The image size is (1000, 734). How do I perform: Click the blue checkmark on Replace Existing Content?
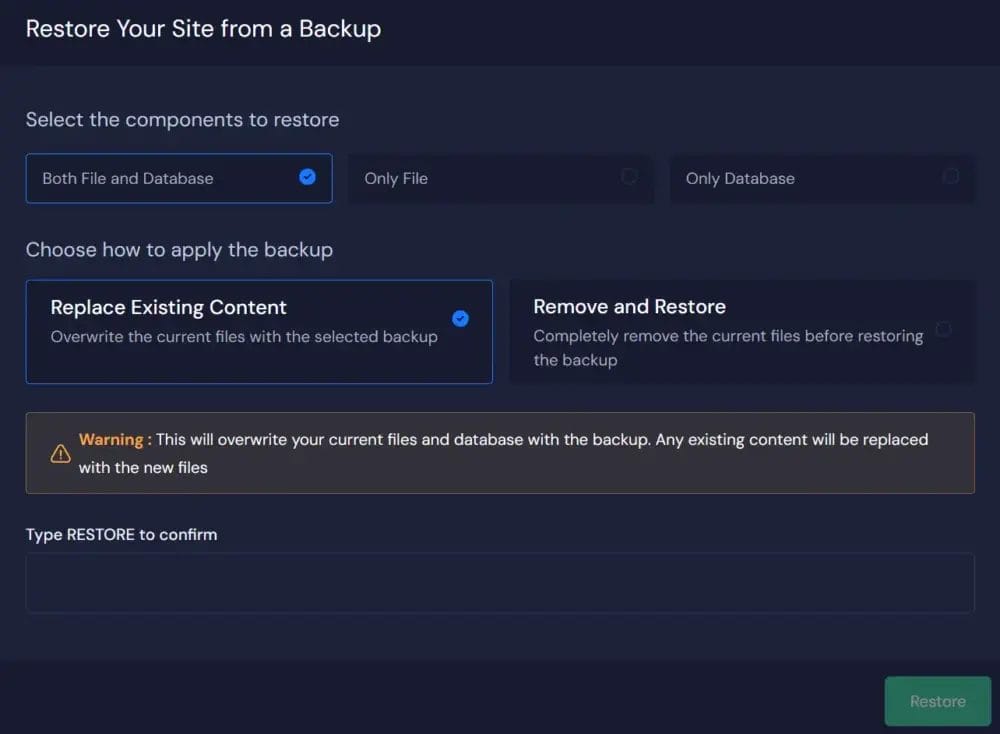coord(461,319)
